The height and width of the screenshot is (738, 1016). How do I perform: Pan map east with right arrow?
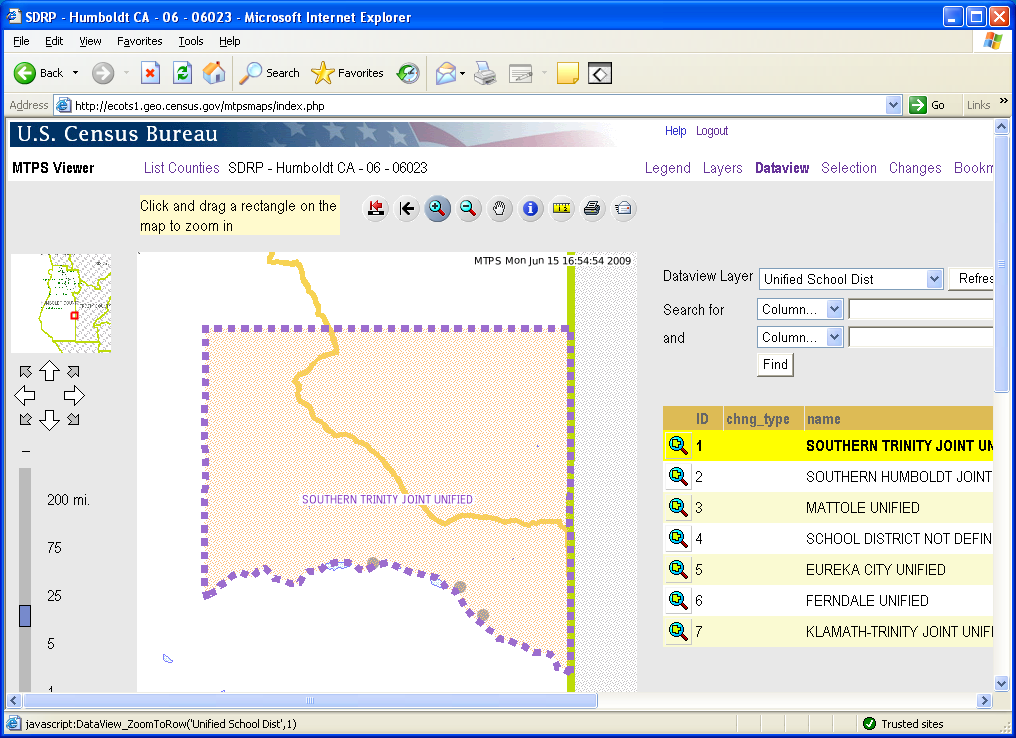(x=74, y=395)
